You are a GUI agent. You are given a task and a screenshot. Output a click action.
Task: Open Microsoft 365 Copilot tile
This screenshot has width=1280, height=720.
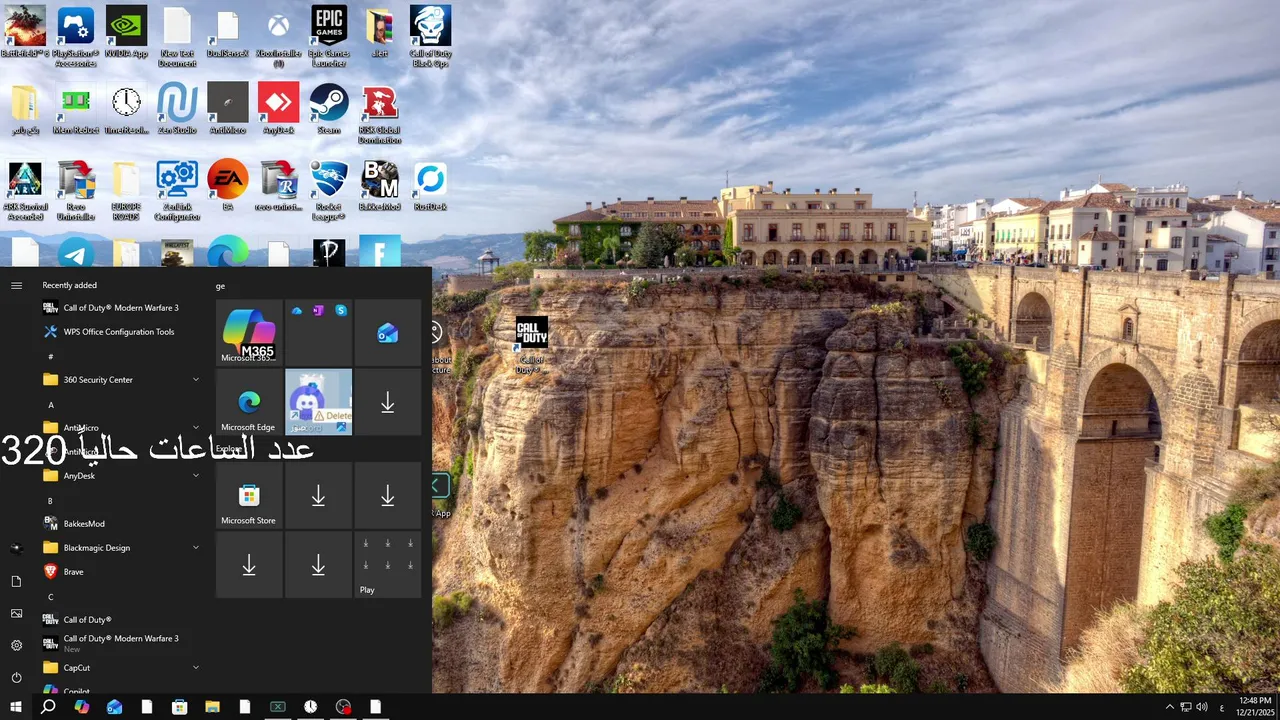(x=249, y=332)
